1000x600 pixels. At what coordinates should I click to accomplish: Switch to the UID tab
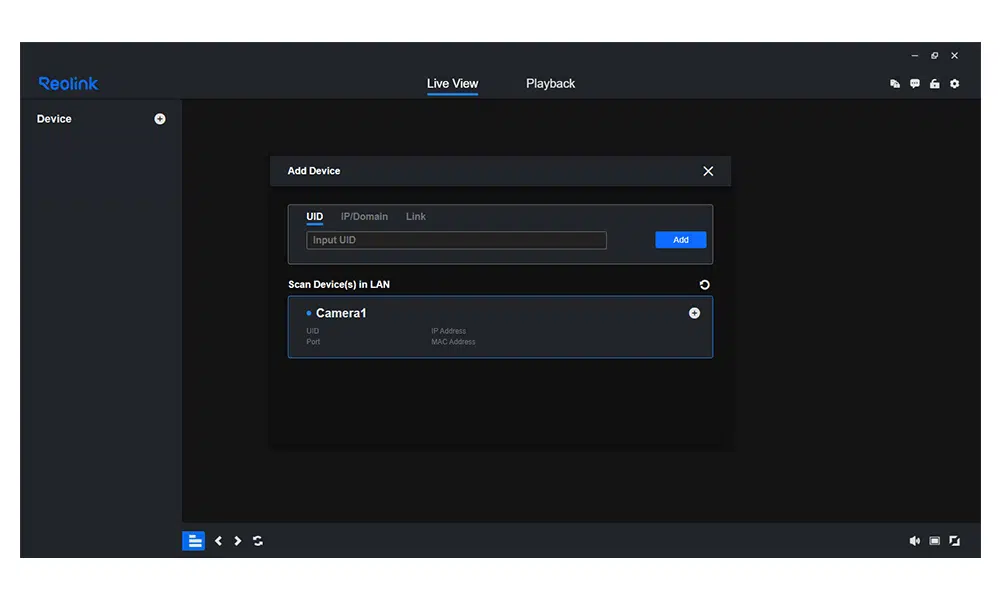314,217
